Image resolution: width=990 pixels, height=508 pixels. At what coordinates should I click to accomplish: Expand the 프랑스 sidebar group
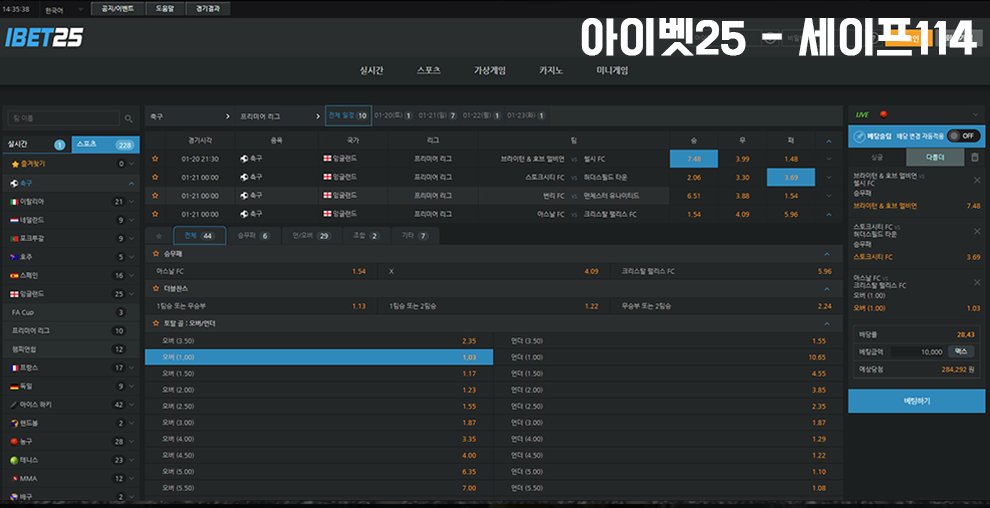tap(131, 368)
